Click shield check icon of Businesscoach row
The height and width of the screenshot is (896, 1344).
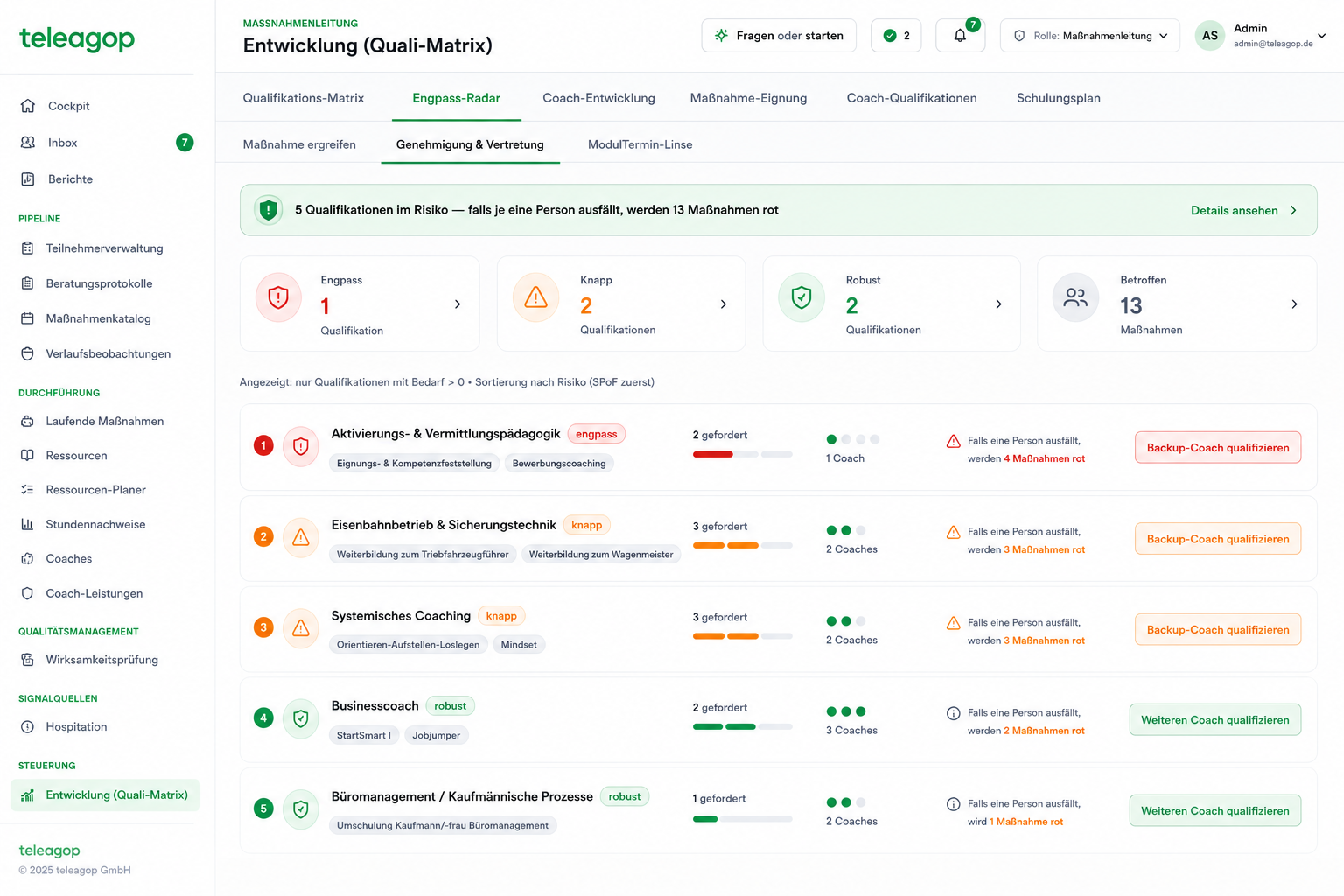coord(301,718)
